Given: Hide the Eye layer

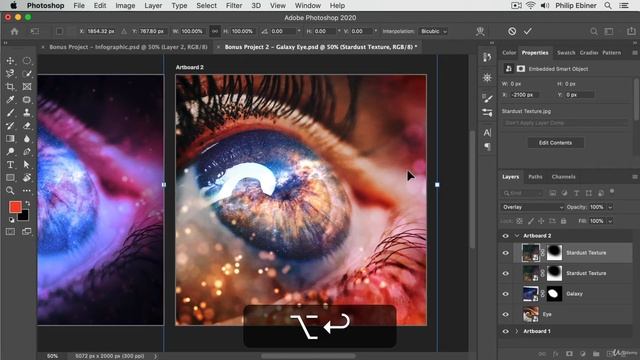Looking at the screenshot, I should click(506, 314).
